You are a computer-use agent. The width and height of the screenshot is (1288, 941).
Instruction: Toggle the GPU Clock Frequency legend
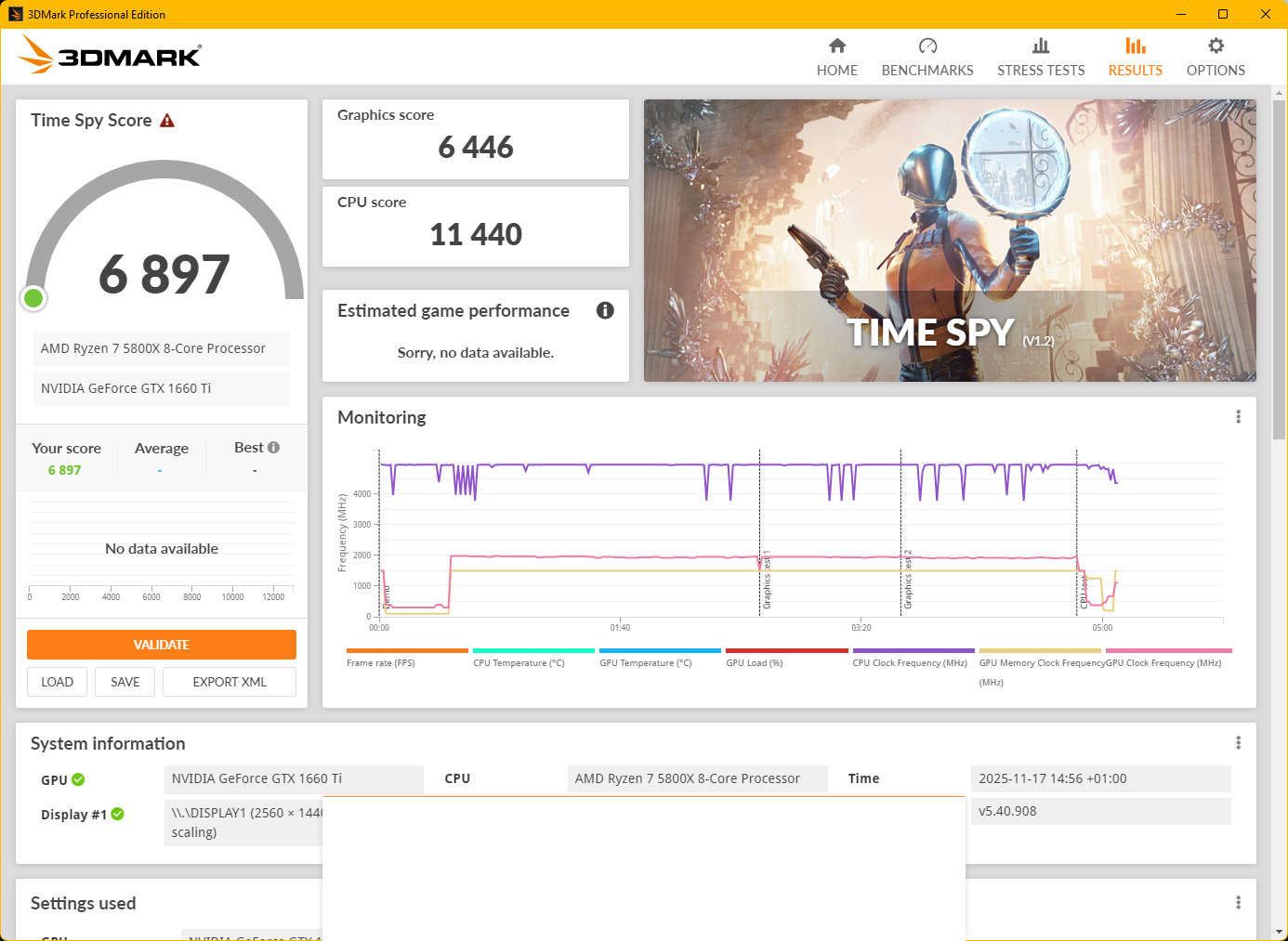[x=1168, y=658]
